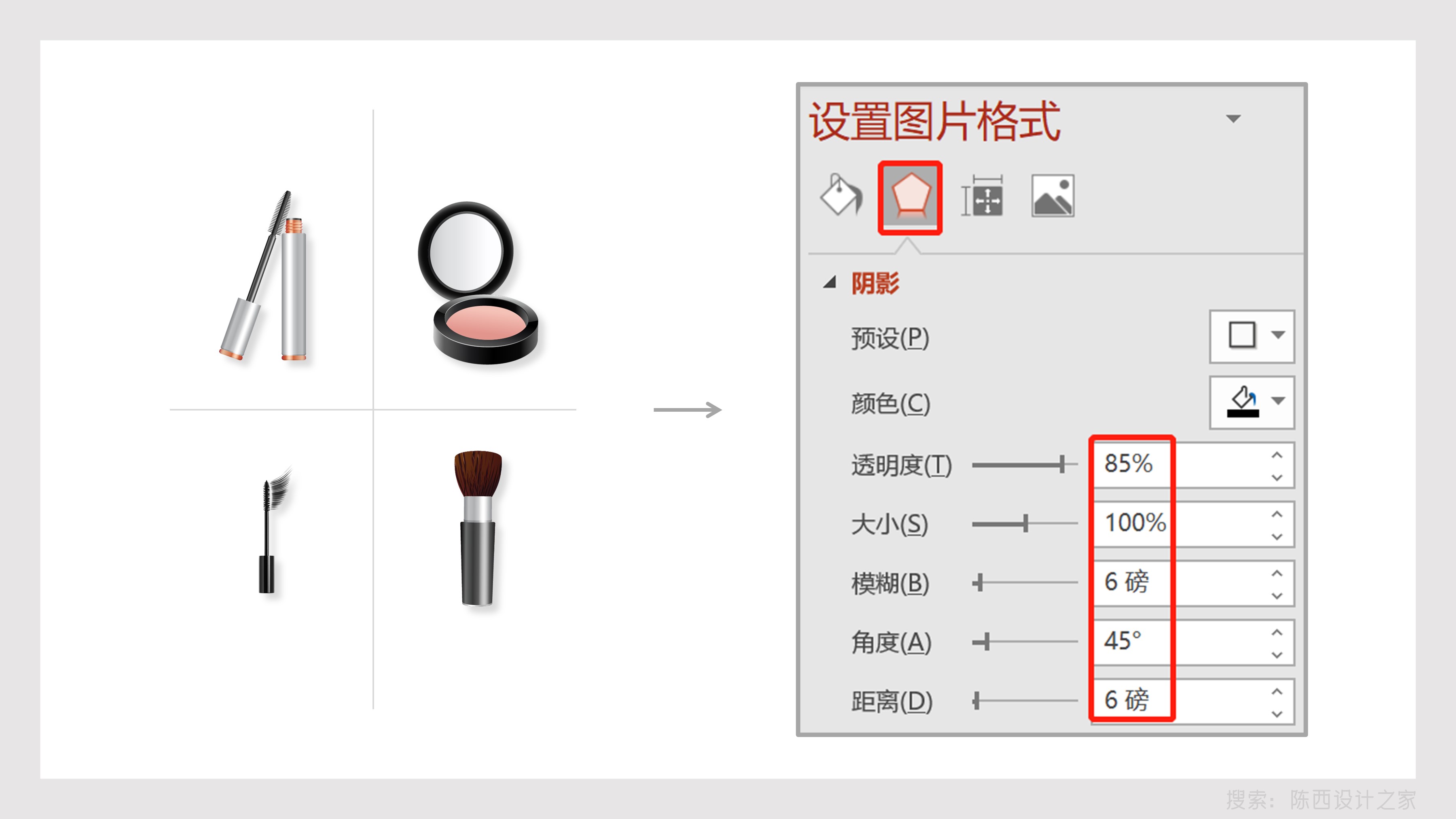Select the makeup brush image
Screen dimensions: 1456x819
(x=478, y=529)
